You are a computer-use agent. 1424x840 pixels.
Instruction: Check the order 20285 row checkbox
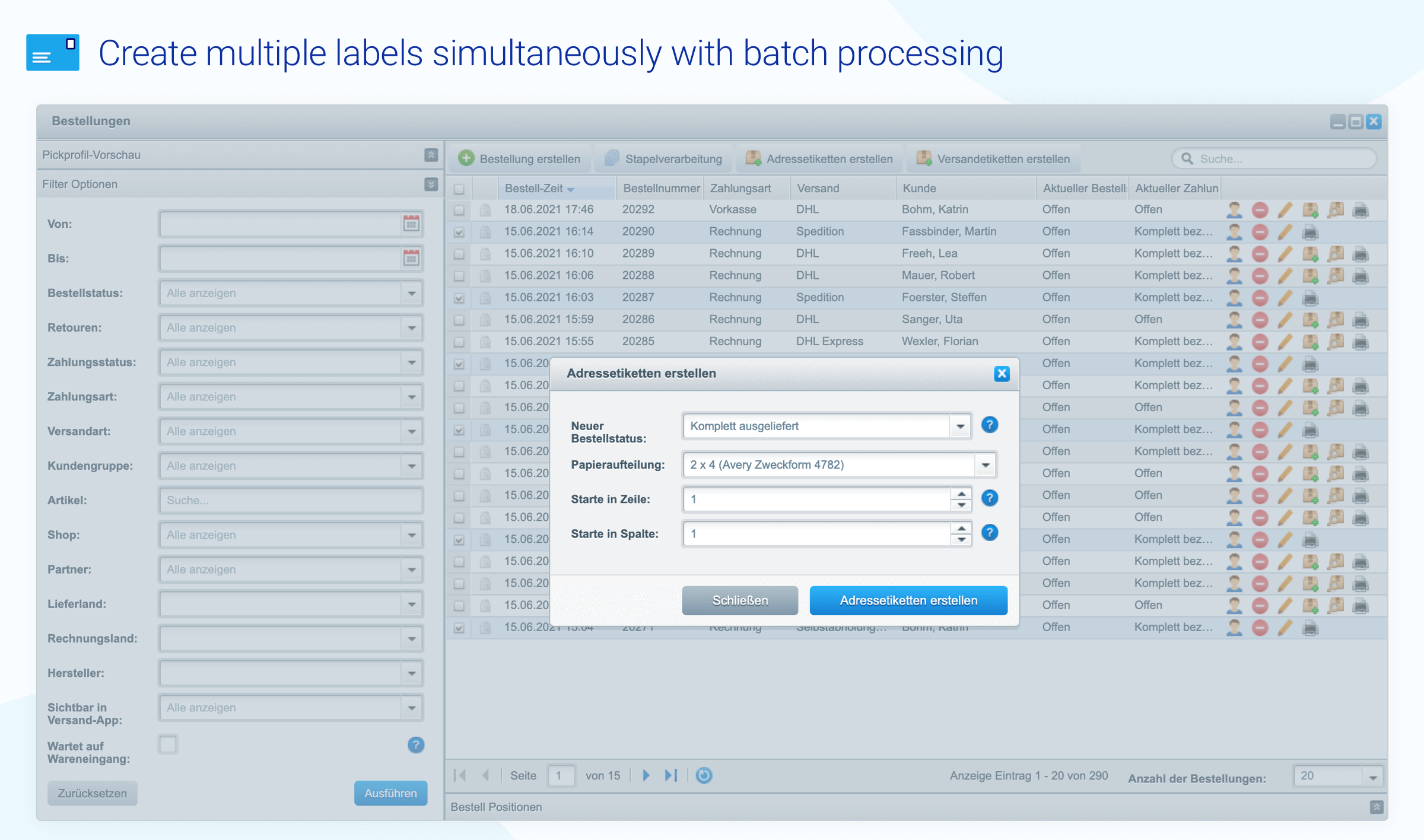459,342
